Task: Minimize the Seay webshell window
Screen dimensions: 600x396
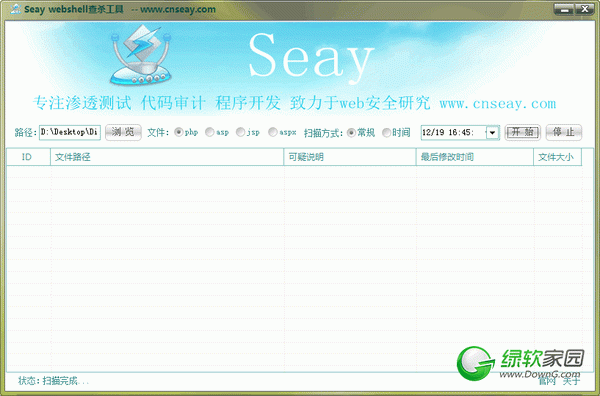Action: click(x=564, y=9)
